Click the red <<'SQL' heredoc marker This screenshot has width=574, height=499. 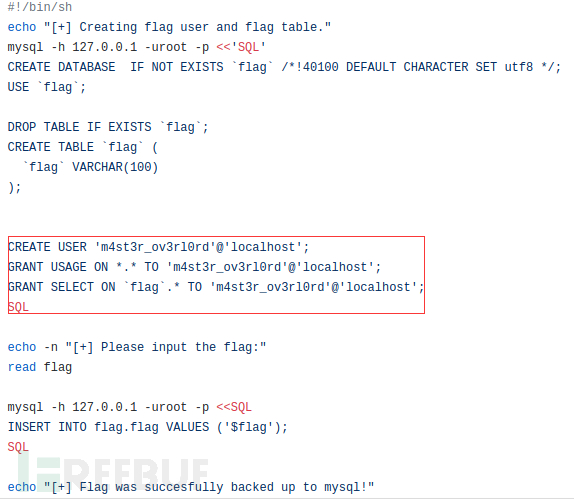coord(241,47)
